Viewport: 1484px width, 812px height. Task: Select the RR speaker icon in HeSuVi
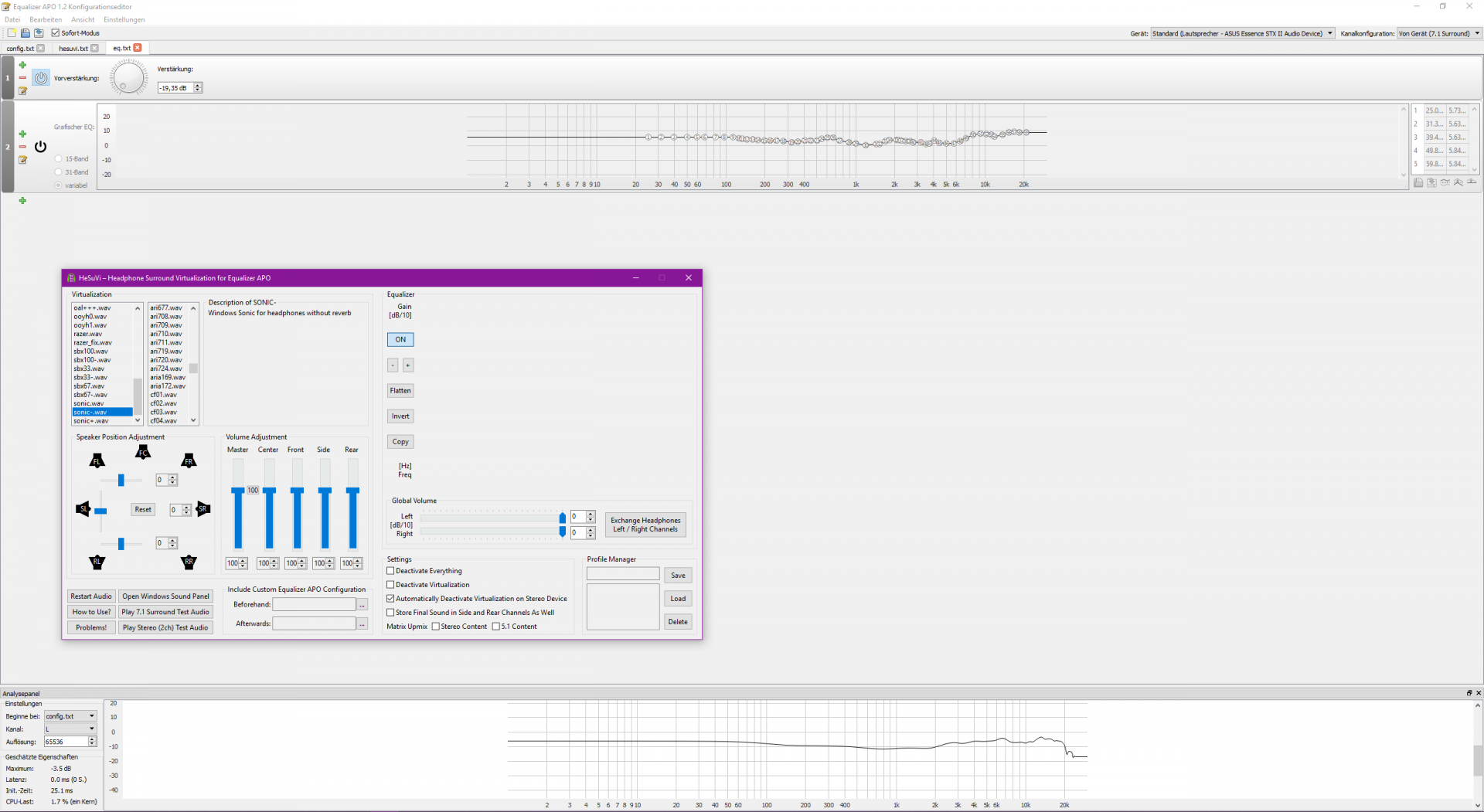[x=189, y=562]
